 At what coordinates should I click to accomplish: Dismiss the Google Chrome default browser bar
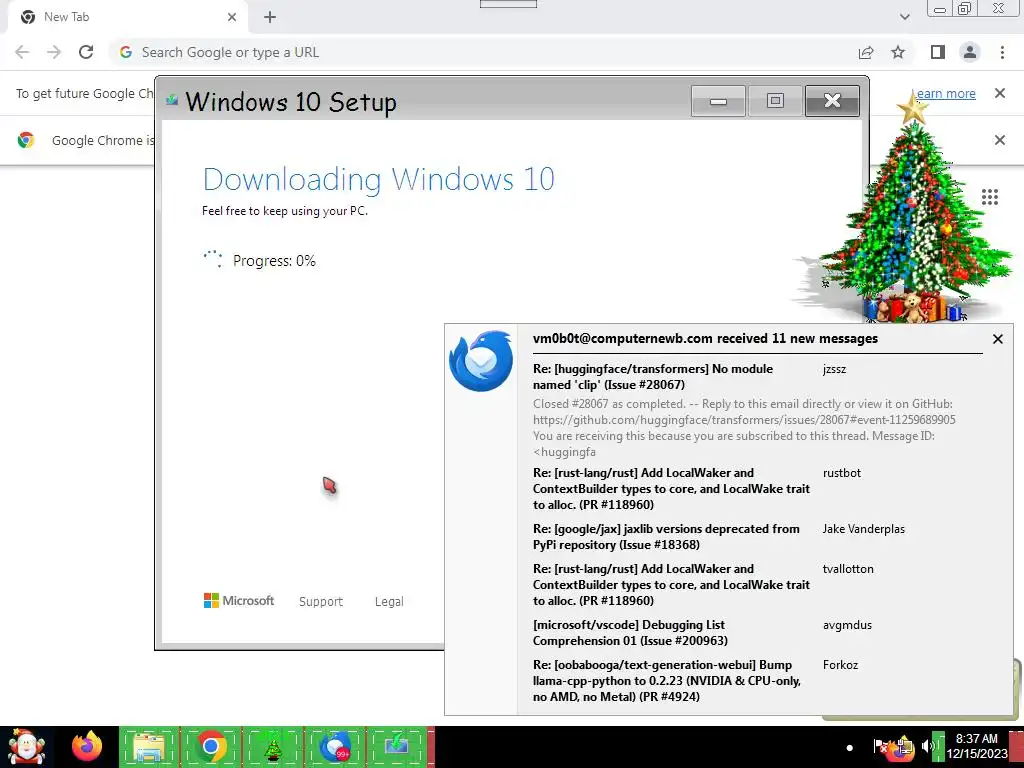click(x=1000, y=140)
